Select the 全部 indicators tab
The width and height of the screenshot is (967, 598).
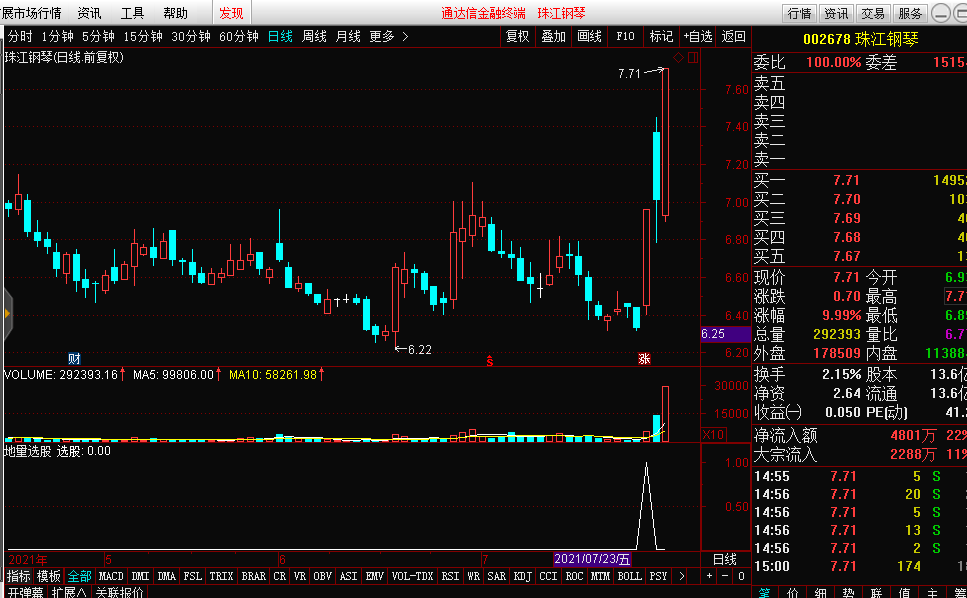(80, 576)
